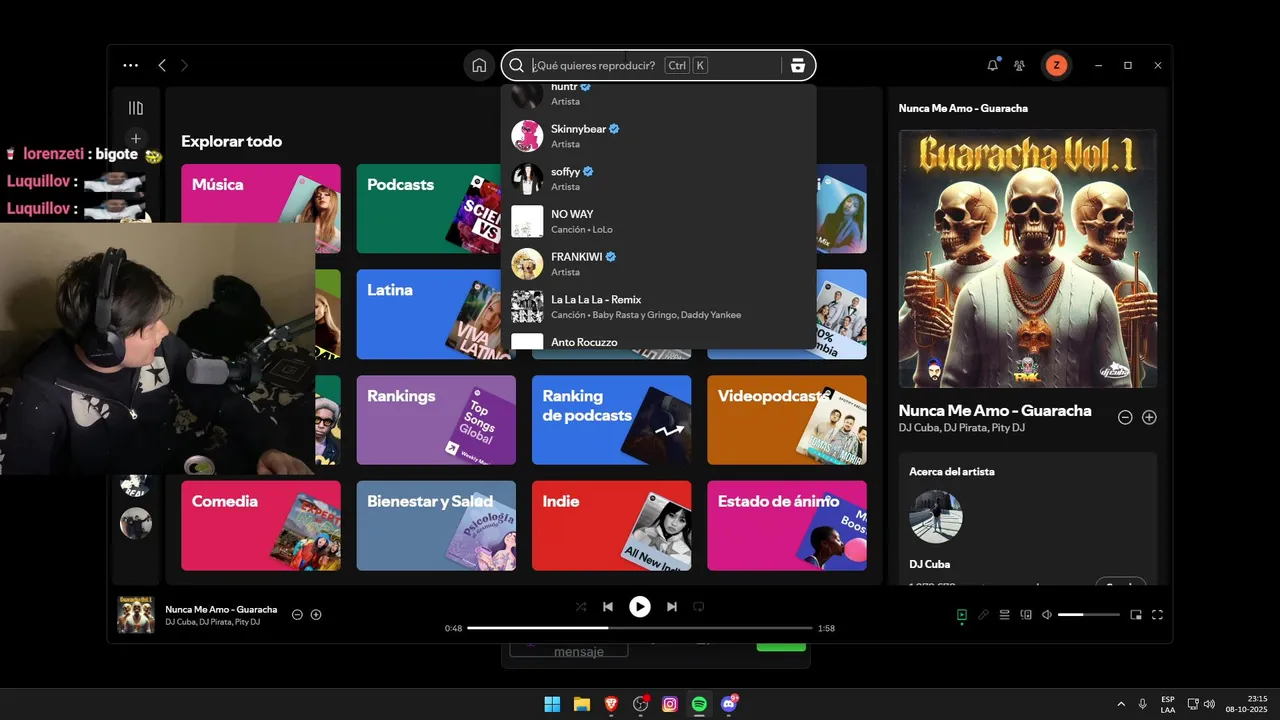Open Nunca Me Amo title below album art
The width and height of the screenshot is (1280, 720).
995,410
